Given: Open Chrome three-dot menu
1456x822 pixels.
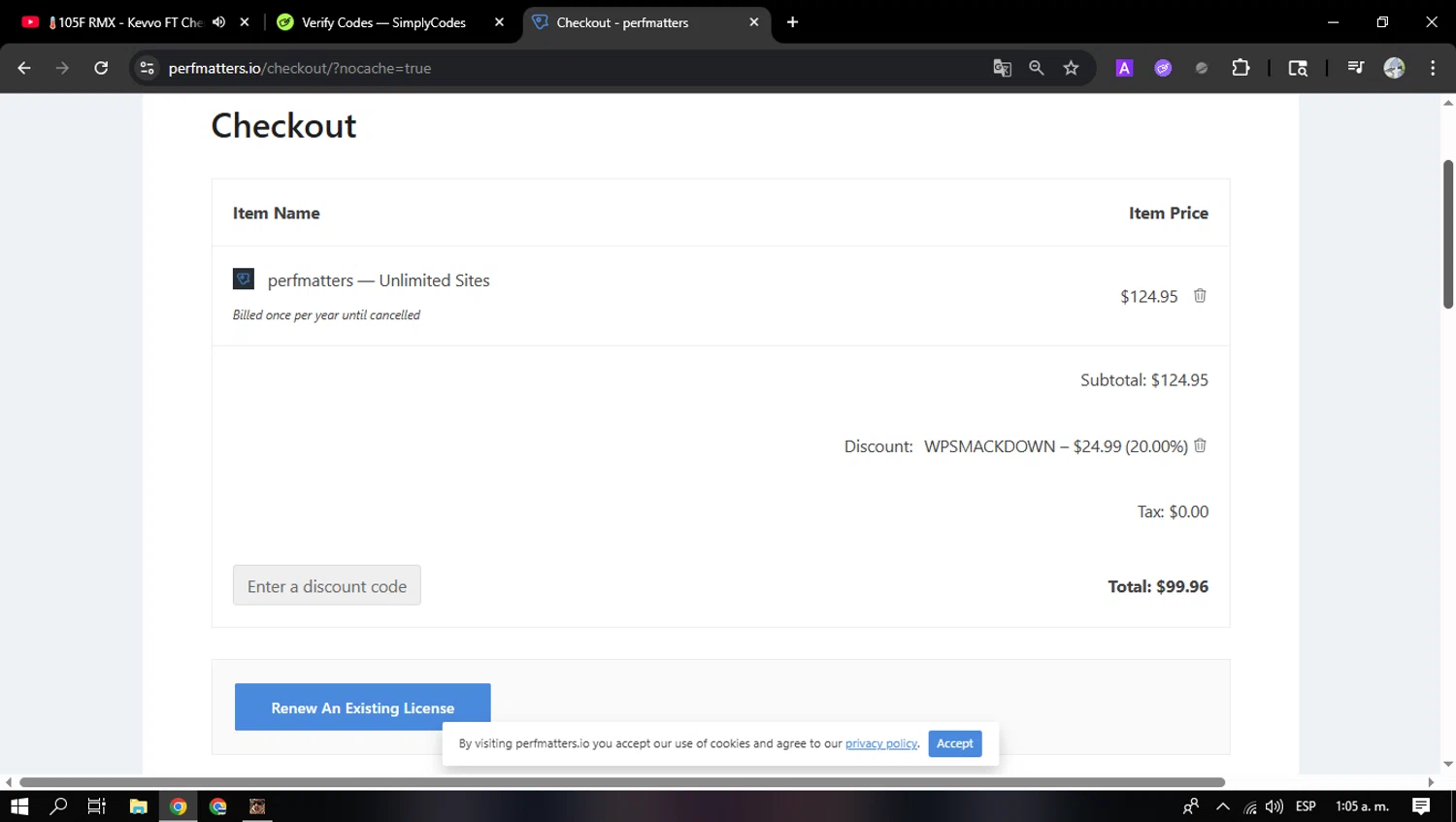Looking at the screenshot, I should (1433, 68).
